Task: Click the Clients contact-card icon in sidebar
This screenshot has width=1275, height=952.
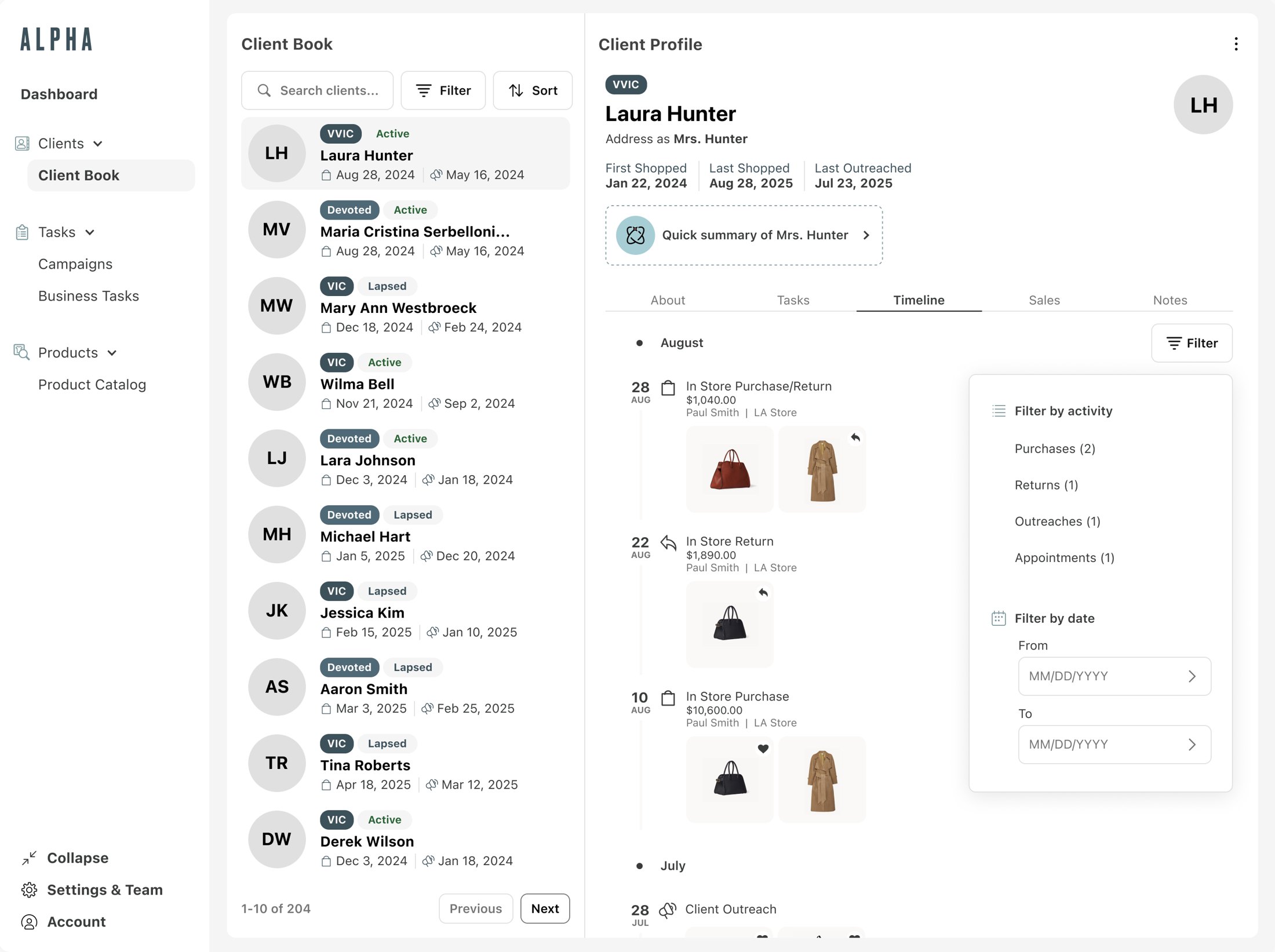Action: coord(22,144)
